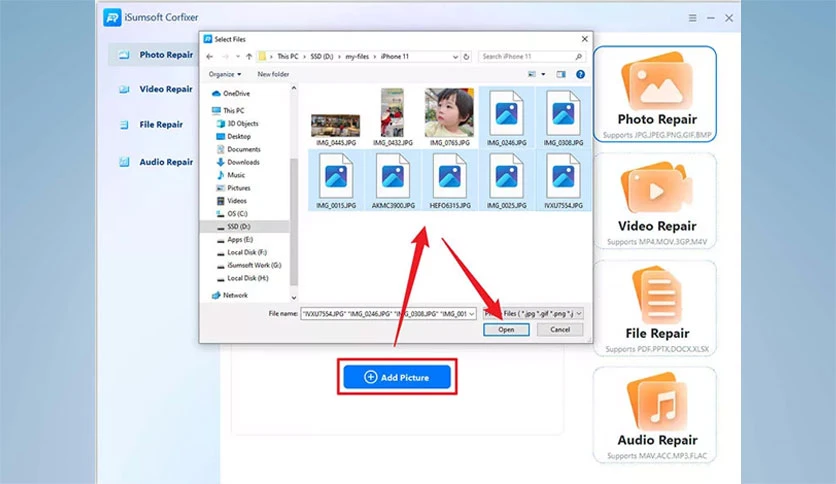Click the navigation pane scroll down arrow
The image size is (836, 484).
[x=293, y=297]
